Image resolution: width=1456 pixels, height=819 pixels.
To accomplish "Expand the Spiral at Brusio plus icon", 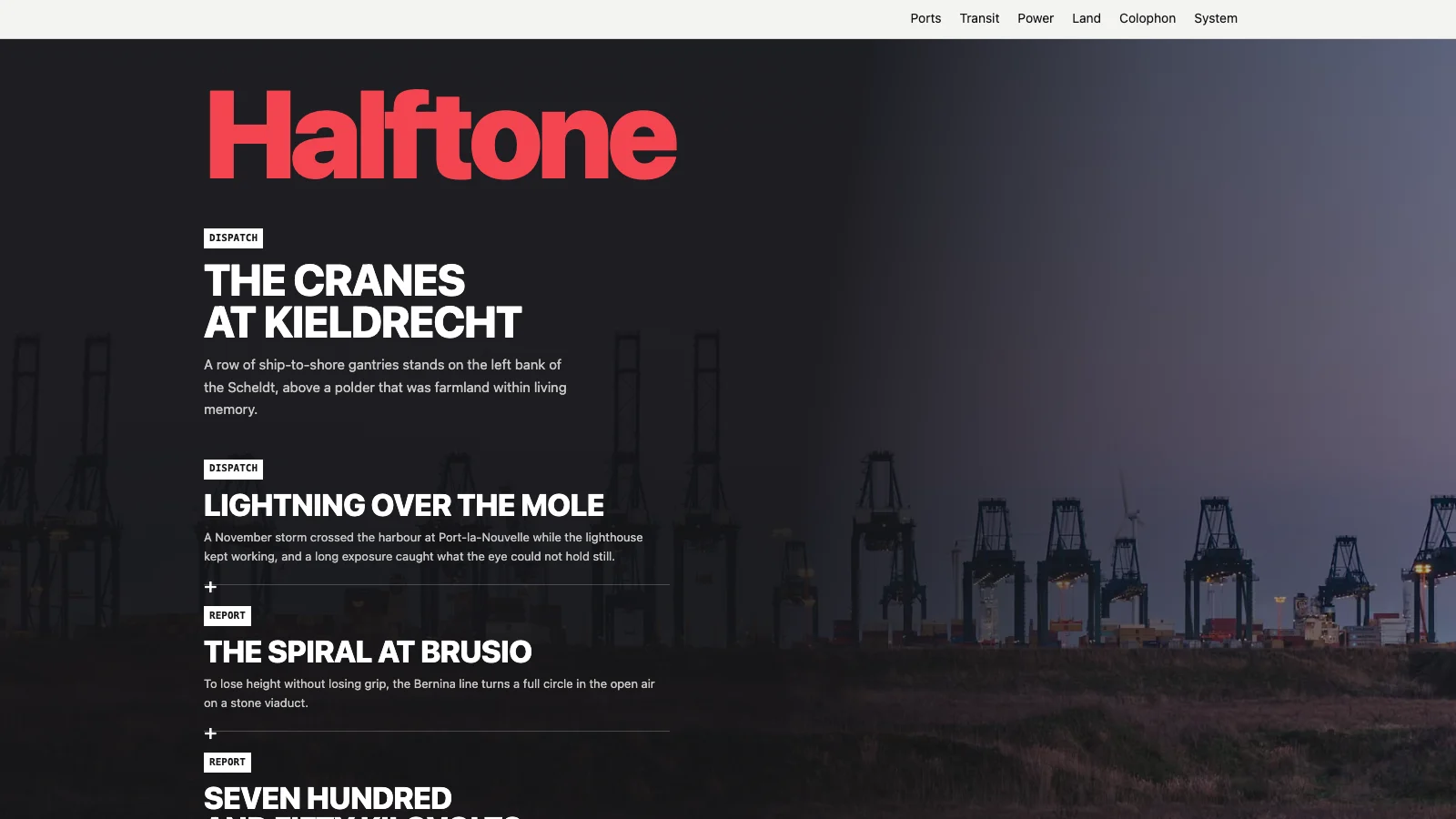I will click(x=210, y=733).
